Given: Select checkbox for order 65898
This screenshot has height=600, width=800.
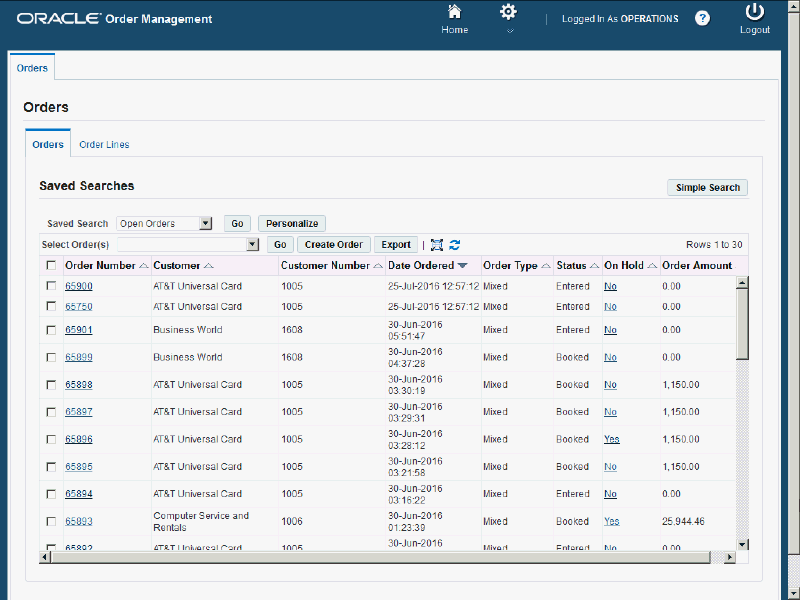Looking at the screenshot, I should 51,385.
